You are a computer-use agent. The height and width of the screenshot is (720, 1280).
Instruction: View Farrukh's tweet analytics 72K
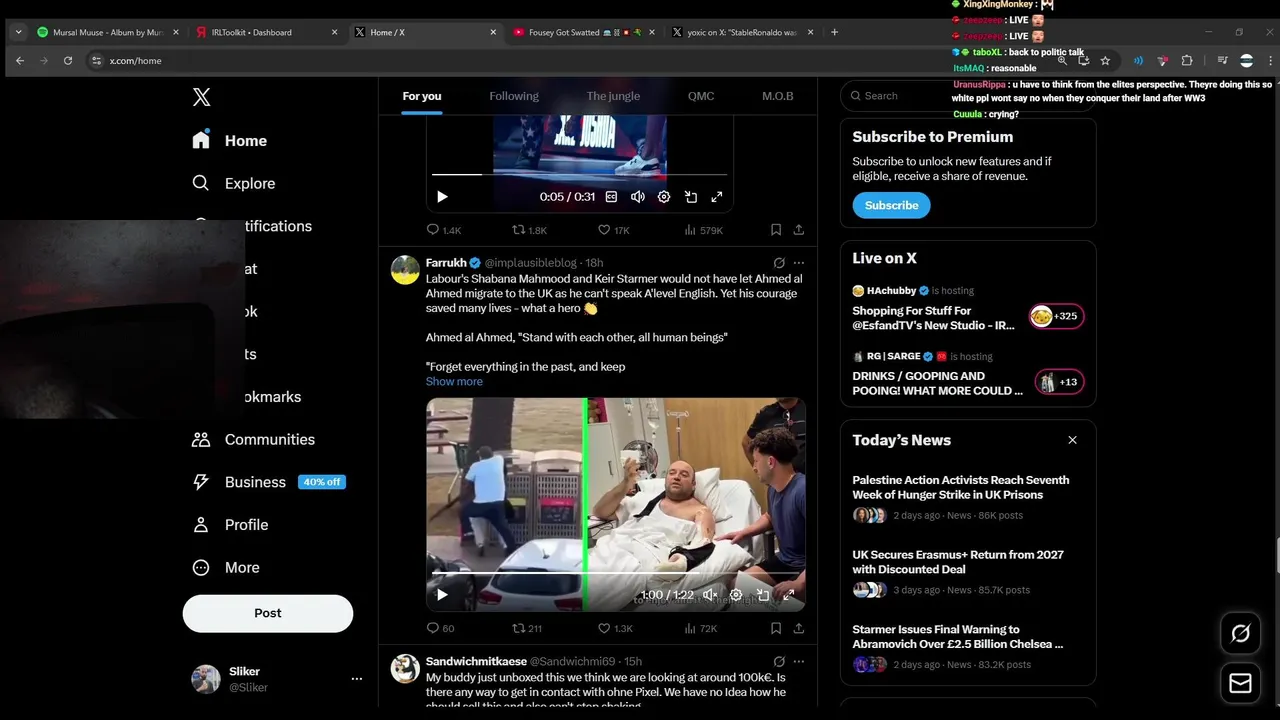(701, 628)
